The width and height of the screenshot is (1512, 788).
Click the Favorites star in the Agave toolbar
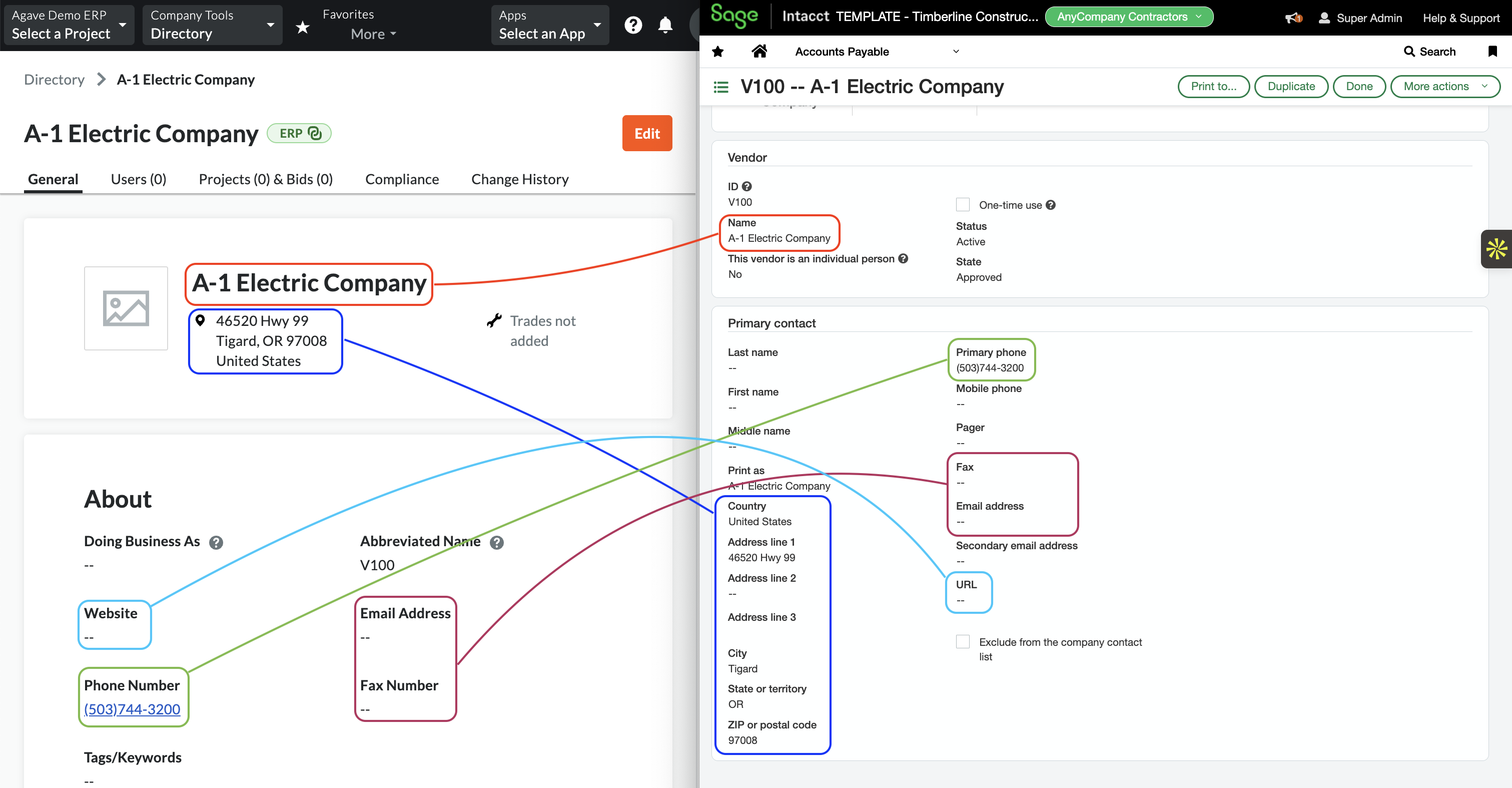(303, 26)
